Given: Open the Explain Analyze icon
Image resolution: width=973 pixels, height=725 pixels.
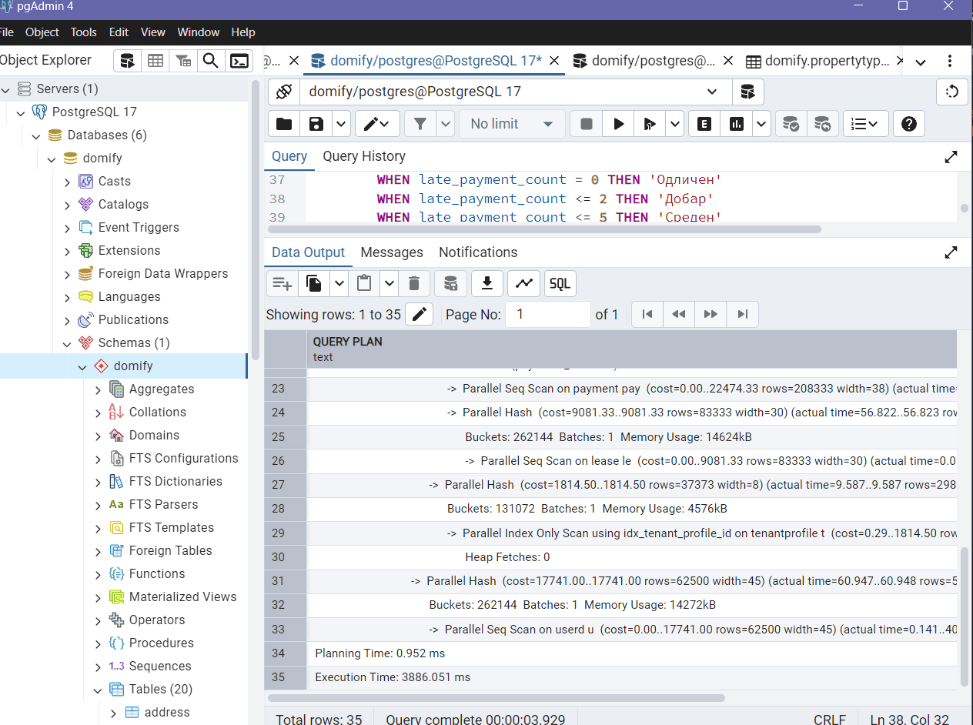Looking at the screenshot, I should pos(737,124).
